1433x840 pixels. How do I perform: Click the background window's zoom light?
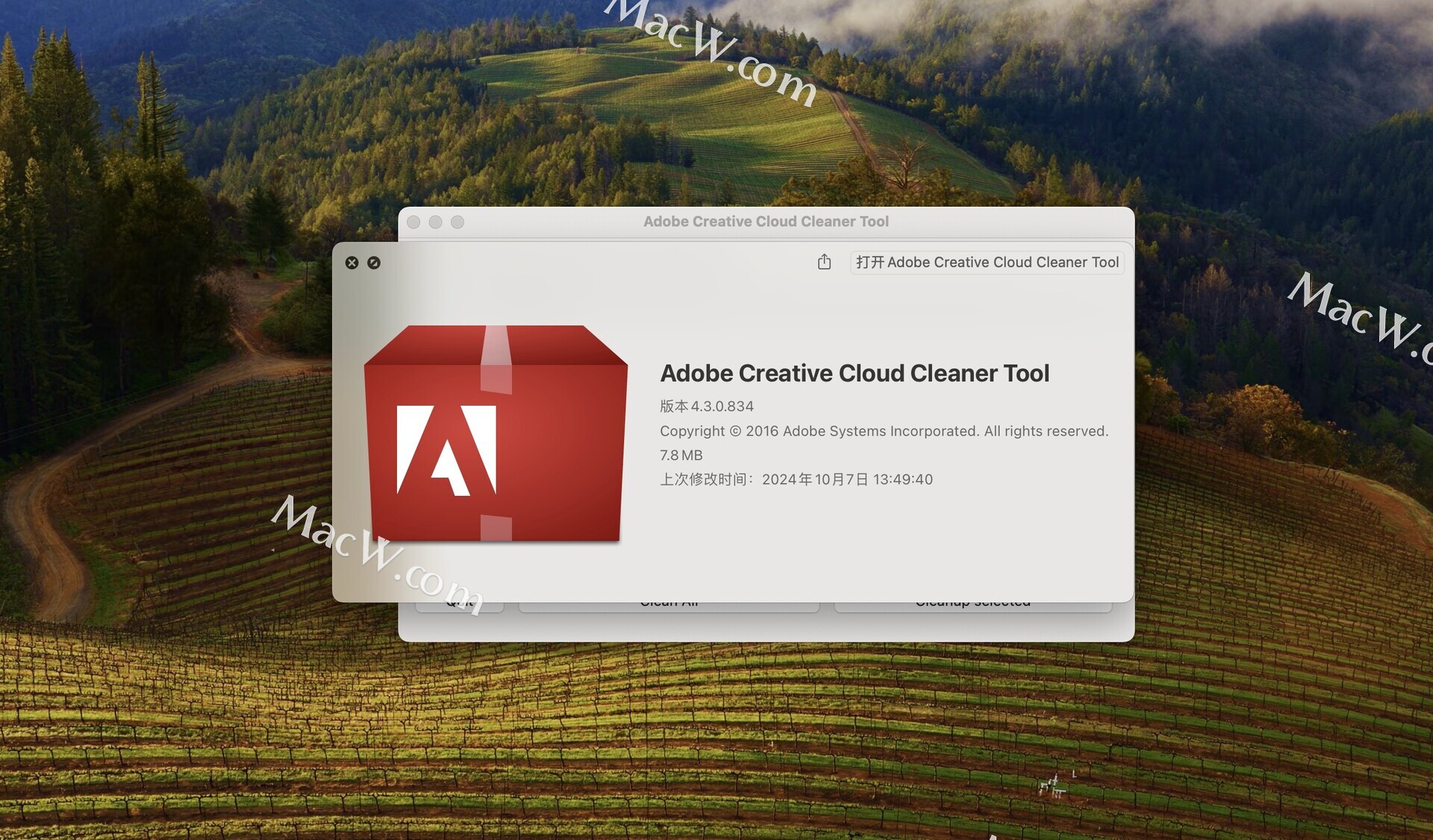click(x=458, y=222)
